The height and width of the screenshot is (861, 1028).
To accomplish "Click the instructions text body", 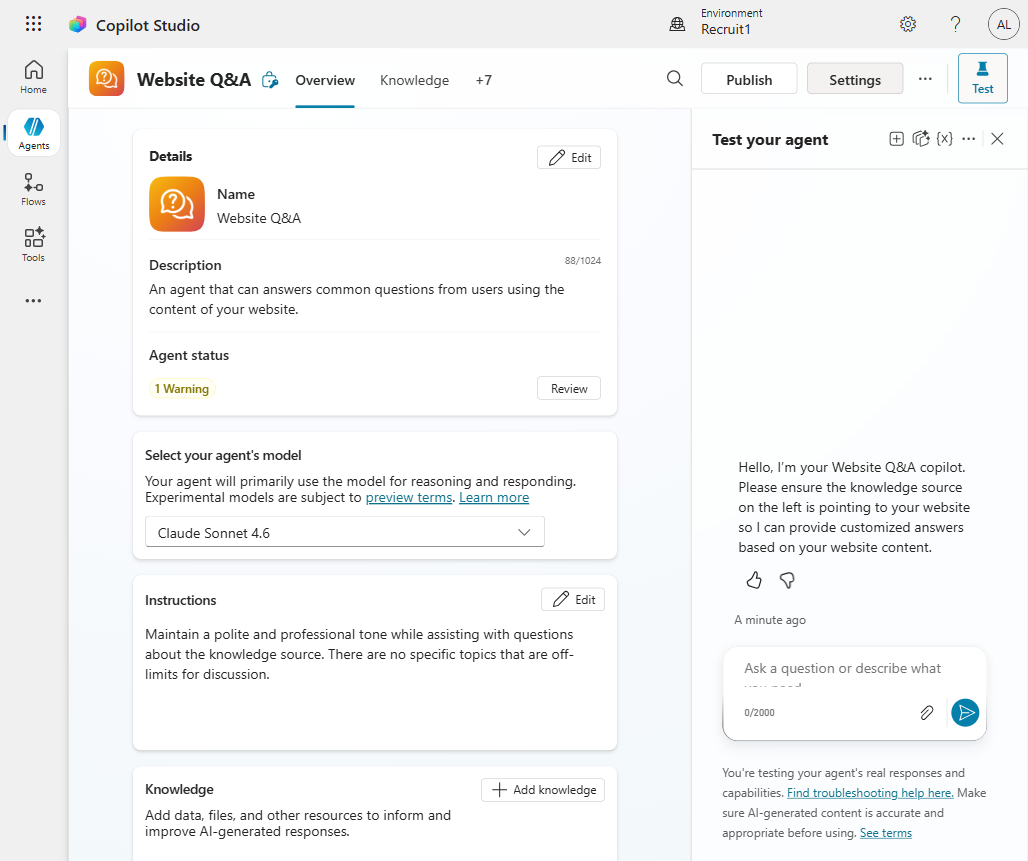I will (x=359, y=654).
